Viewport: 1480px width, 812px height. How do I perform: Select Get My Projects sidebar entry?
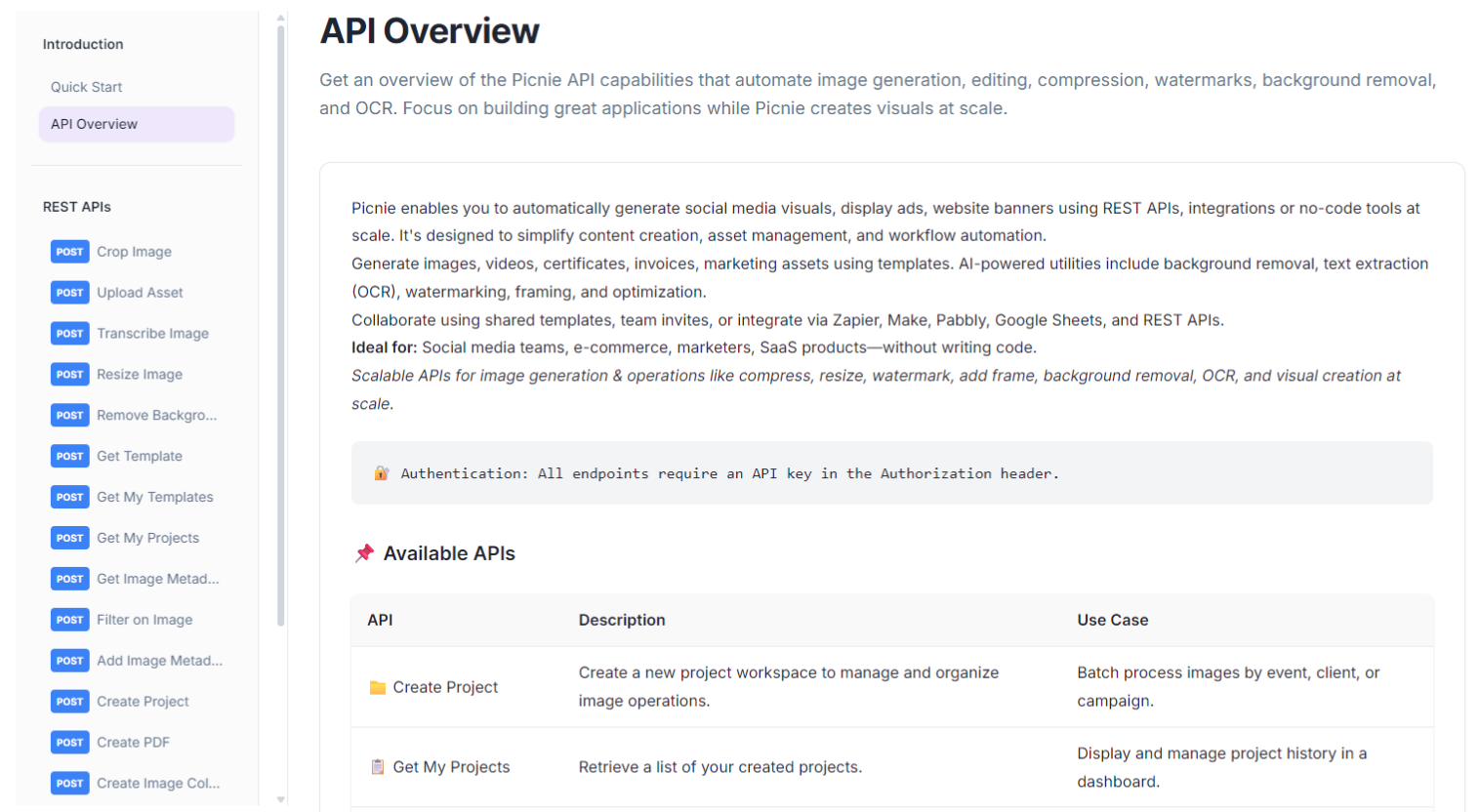pyautogui.click(x=147, y=539)
